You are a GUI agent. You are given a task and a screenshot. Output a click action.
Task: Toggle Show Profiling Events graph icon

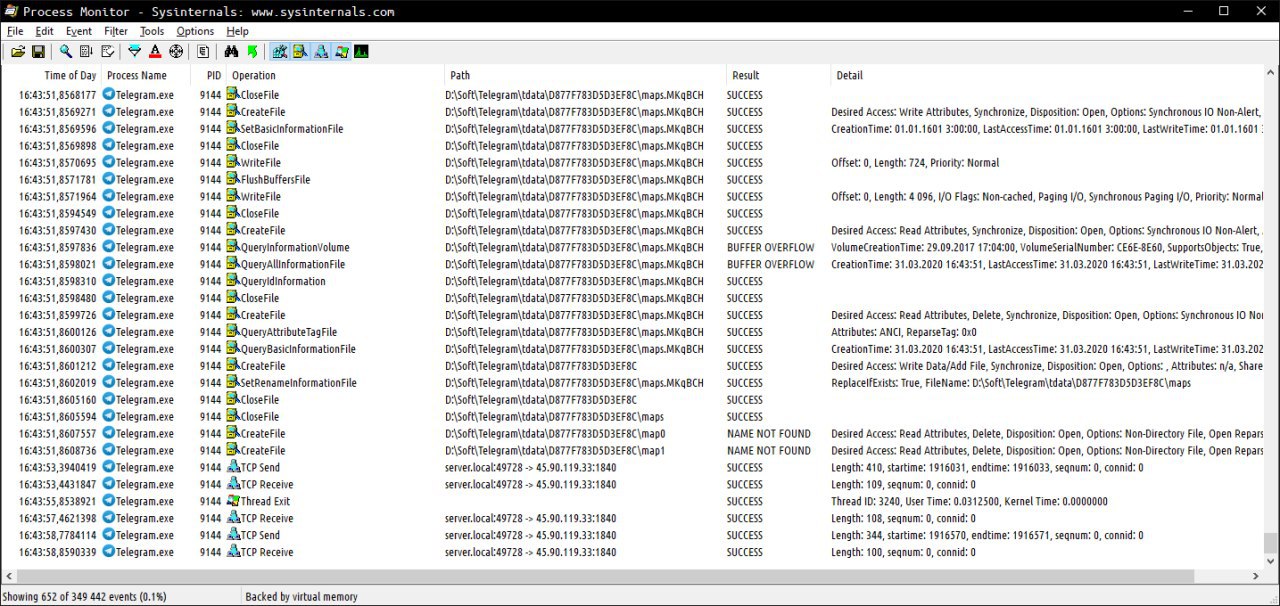click(361, 51)
